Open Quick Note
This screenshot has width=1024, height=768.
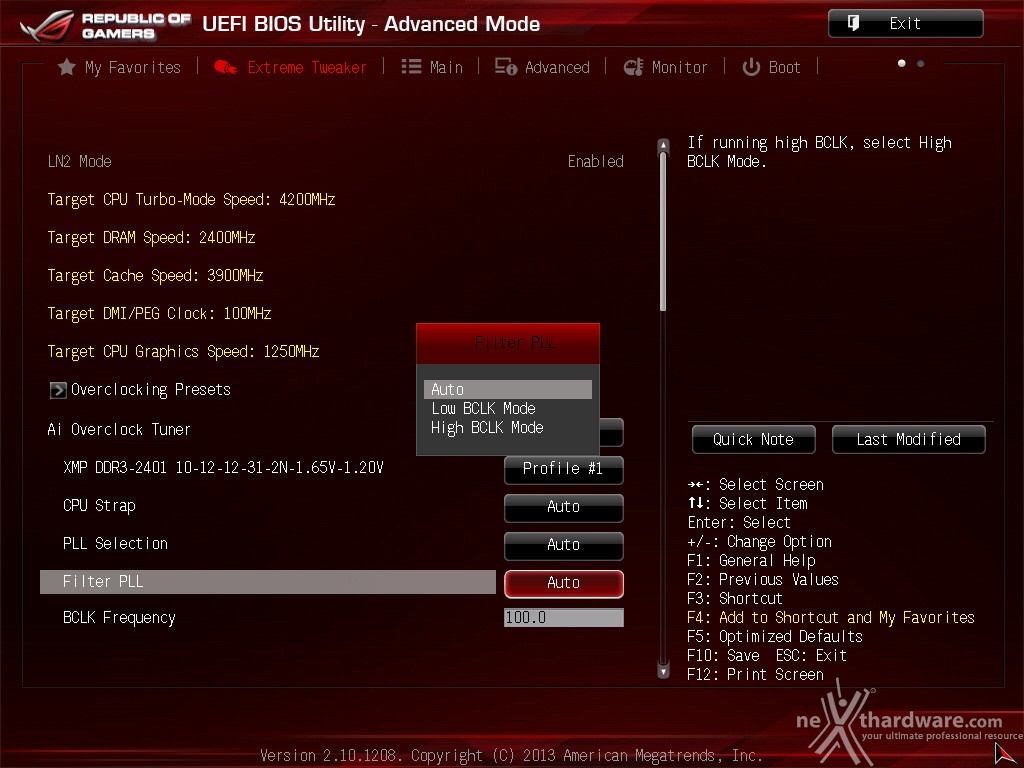pos(754,440)
